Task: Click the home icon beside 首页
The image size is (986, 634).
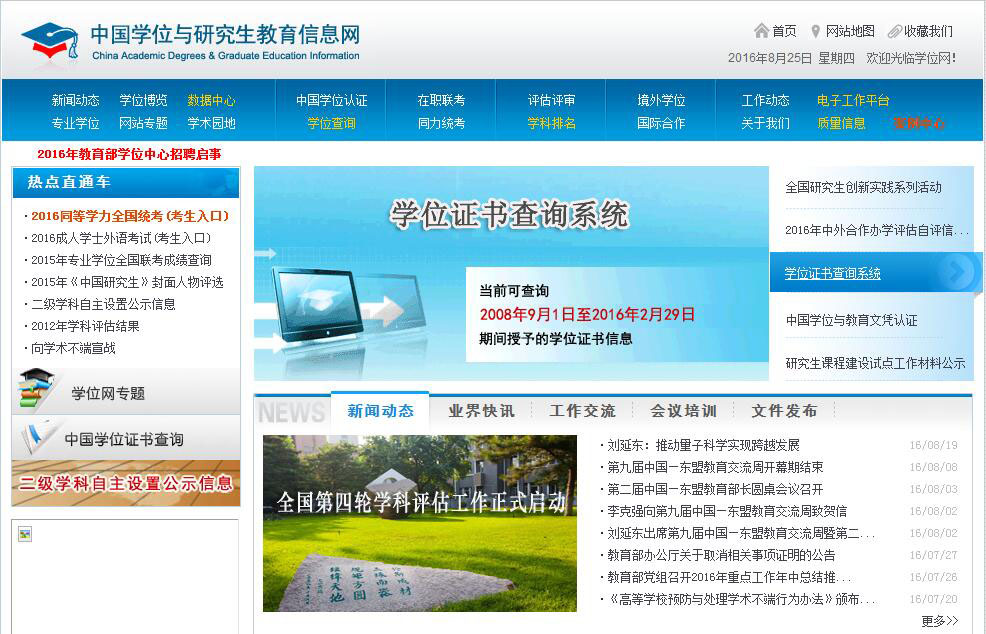Action: click(x=760, y=31)
